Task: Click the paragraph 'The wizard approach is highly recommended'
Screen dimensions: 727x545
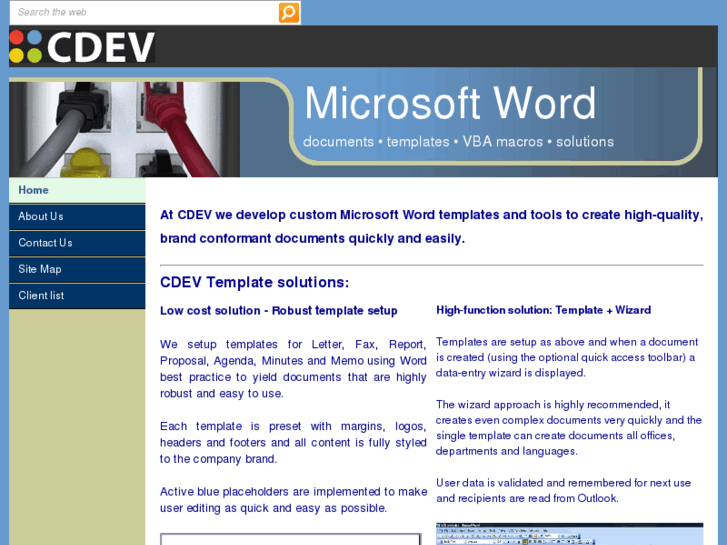Action: click(x=569, y=428)
